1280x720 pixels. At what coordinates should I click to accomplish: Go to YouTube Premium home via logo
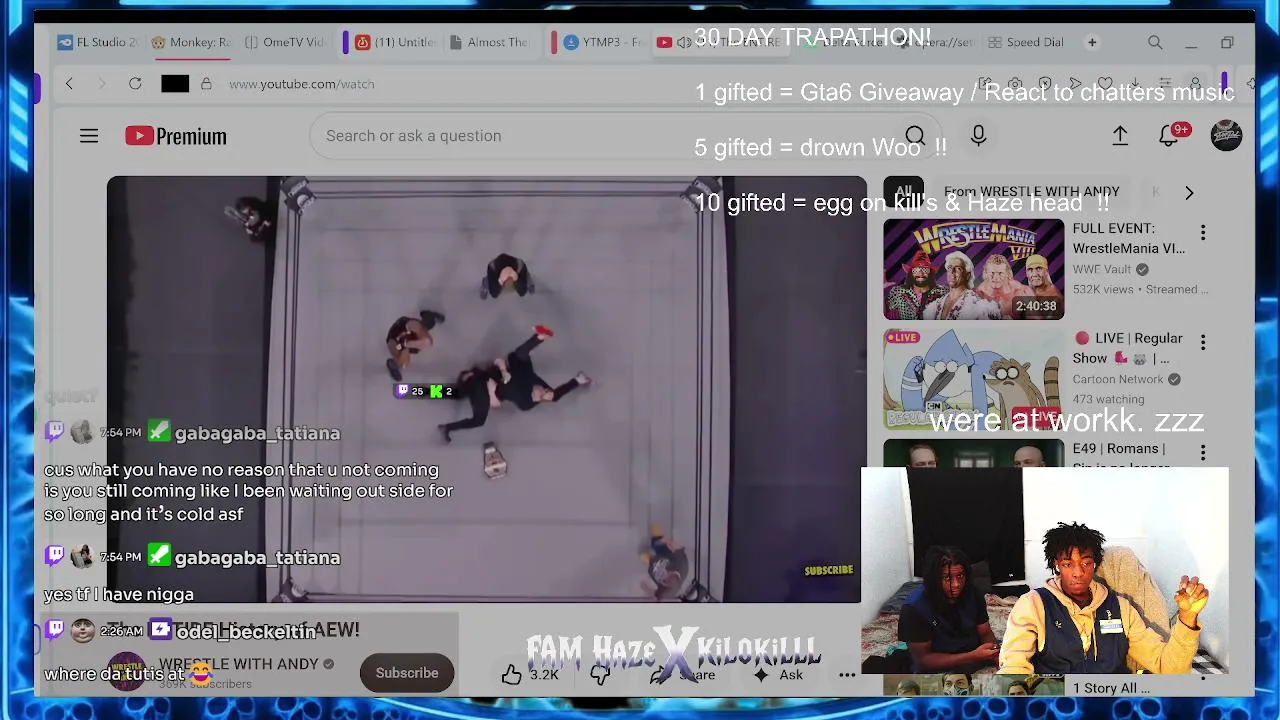click(x=176, y=136)
